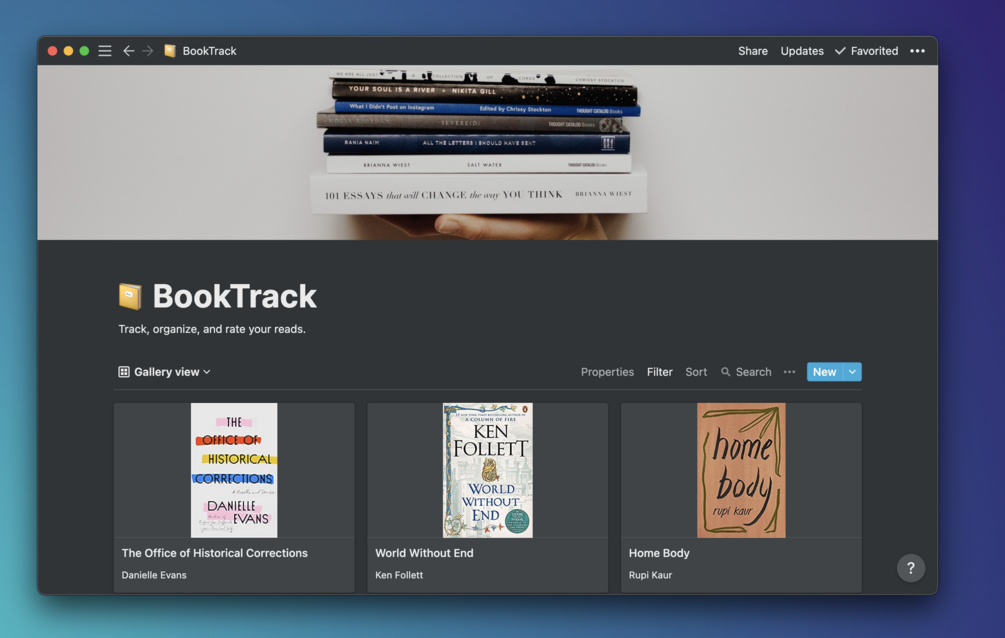Screen dimensions: 1005x638
Task: Minimize the window with the yellow button
Action: coord(68,51)
